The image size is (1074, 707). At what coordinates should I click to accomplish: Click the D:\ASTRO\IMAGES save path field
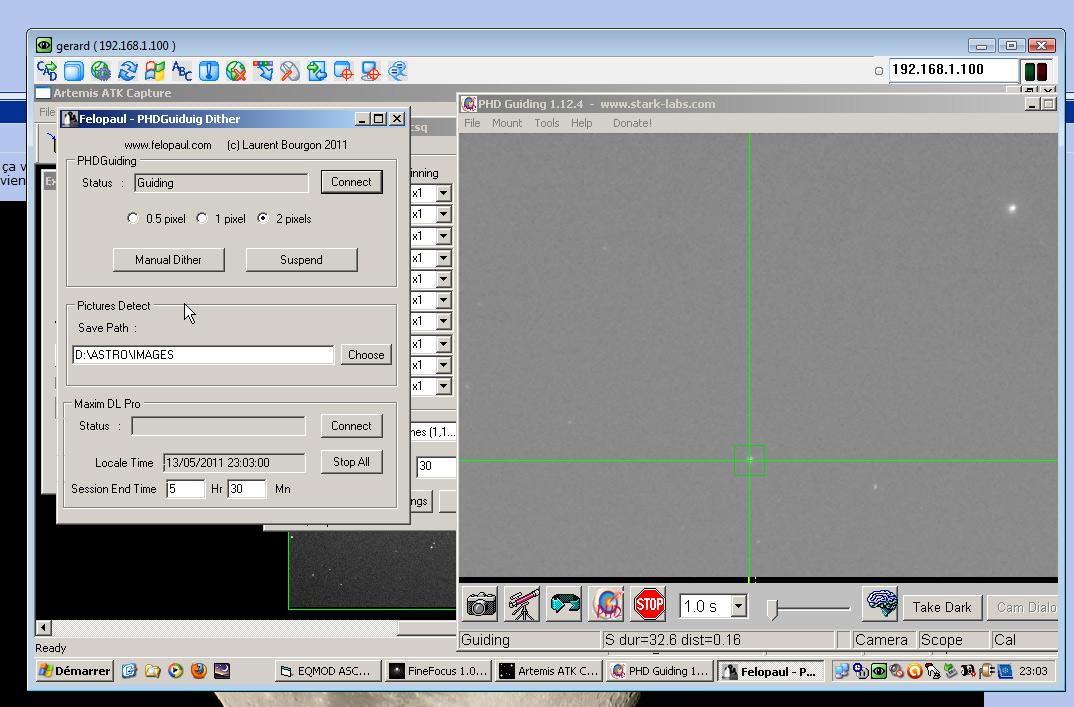(203, 355)
